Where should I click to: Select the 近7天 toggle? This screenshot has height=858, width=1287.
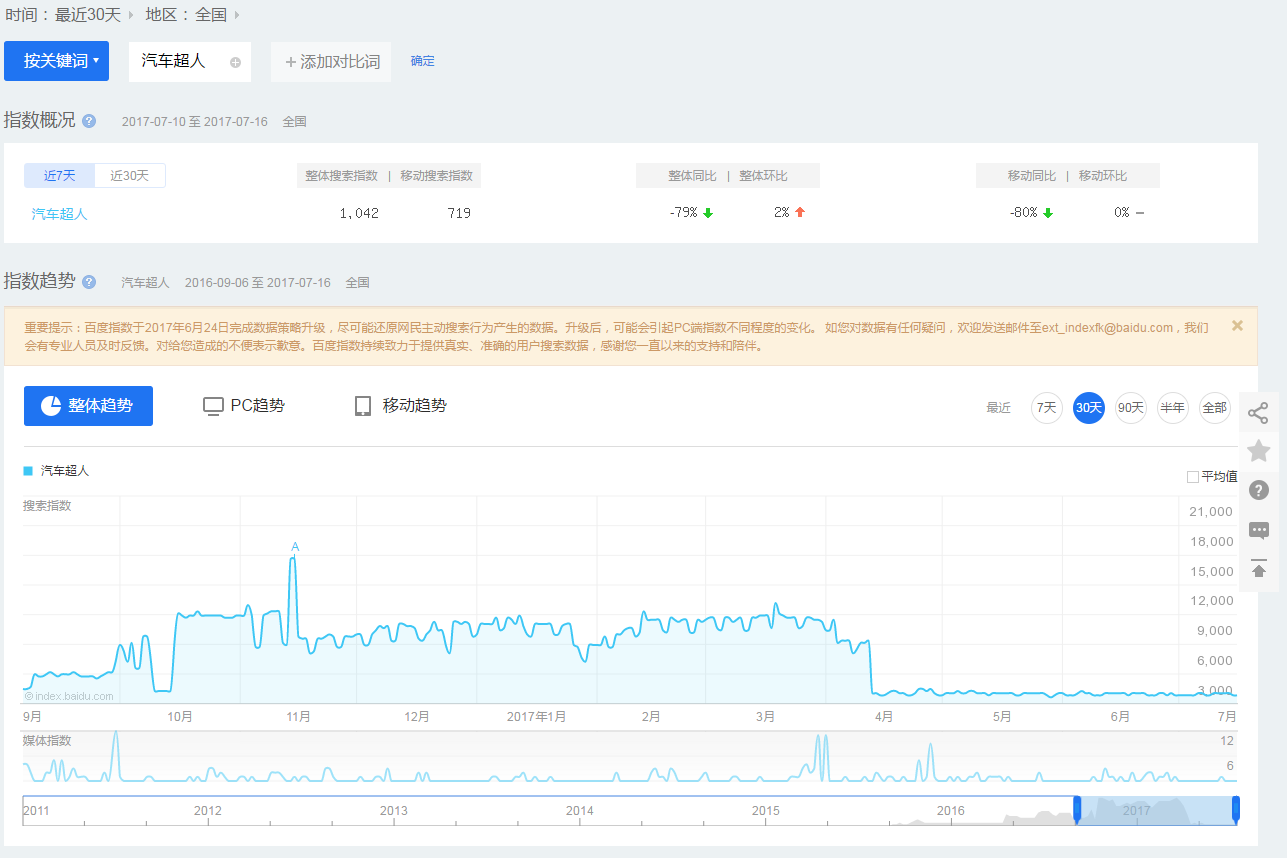pos(60,176)
